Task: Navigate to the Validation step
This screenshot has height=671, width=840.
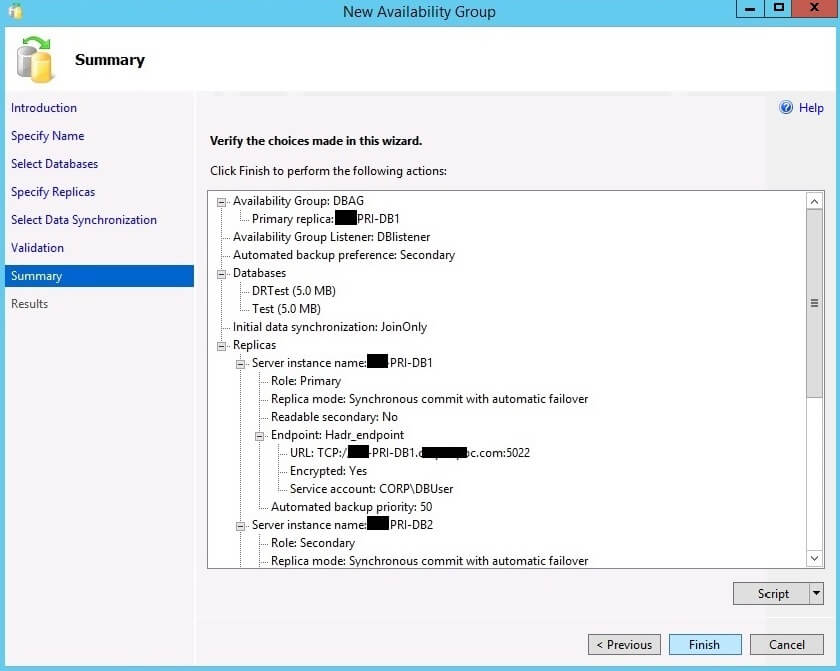Action: click(37, 248)
